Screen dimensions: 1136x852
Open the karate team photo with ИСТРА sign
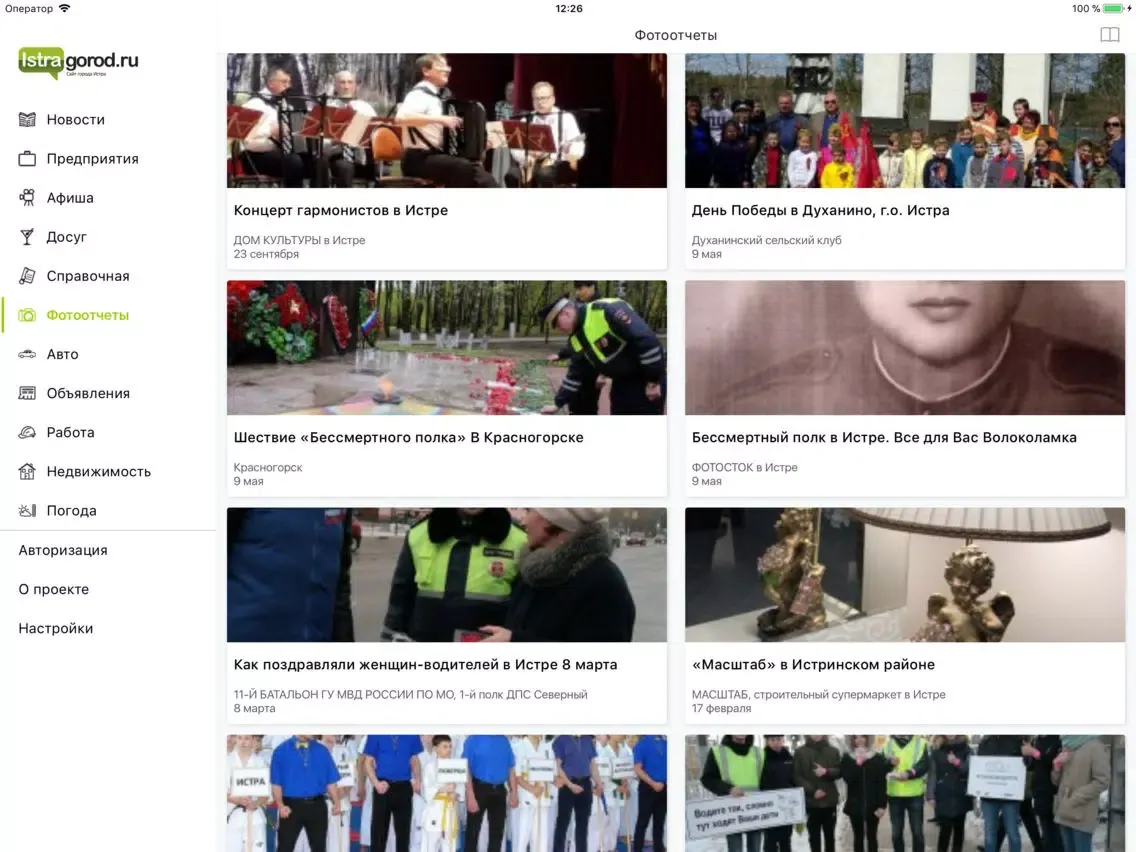(446, 793)
